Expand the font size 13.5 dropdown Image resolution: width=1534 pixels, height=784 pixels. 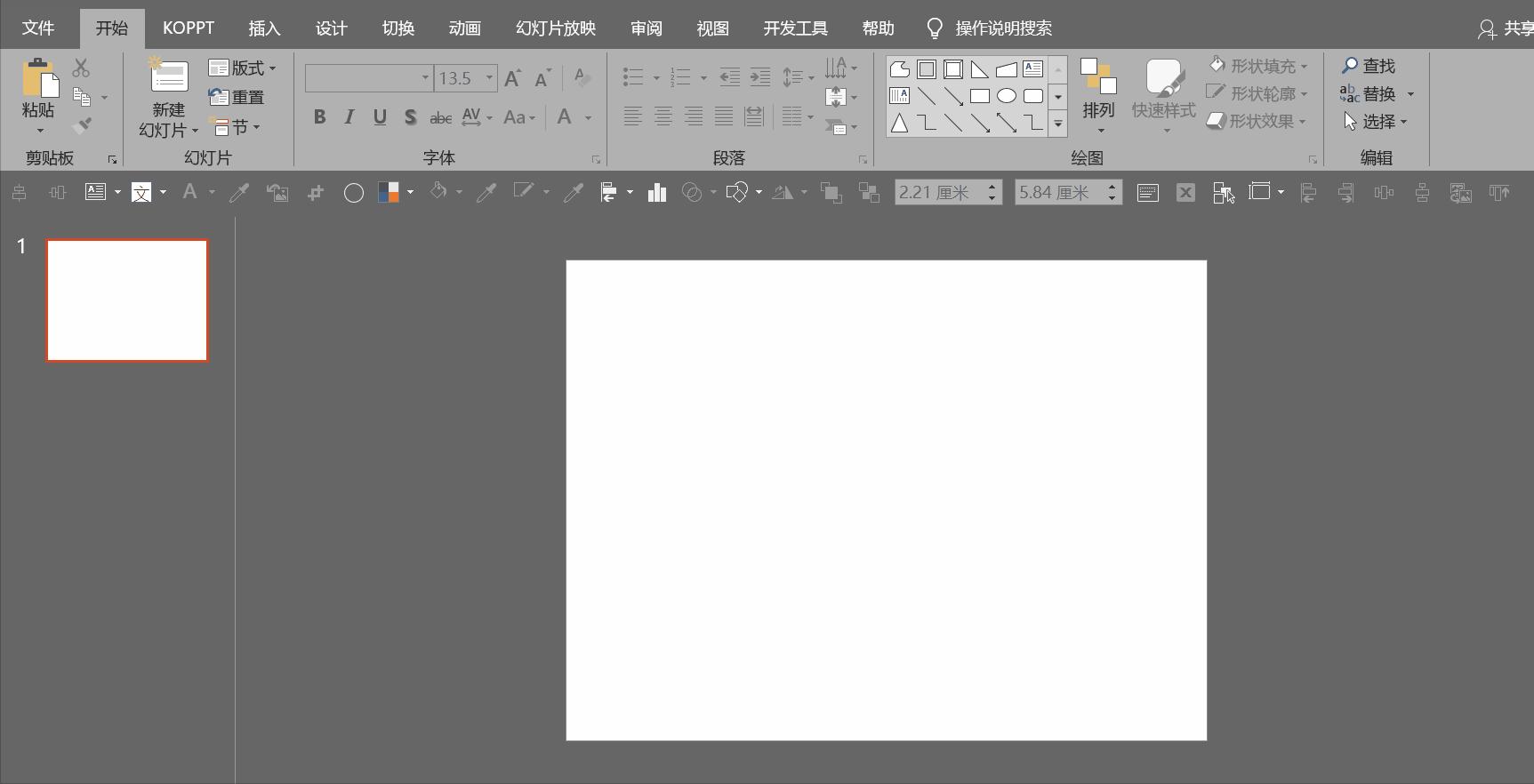tap(489, 78)
